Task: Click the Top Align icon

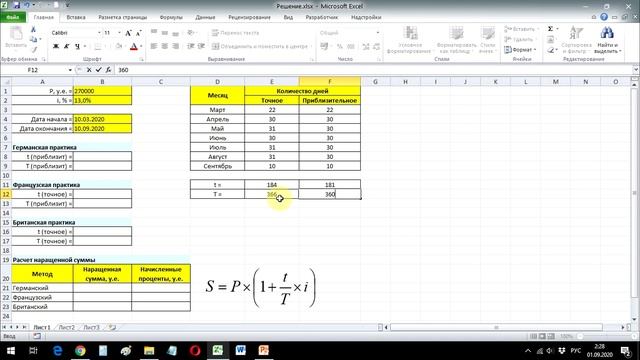Action: 154,32
